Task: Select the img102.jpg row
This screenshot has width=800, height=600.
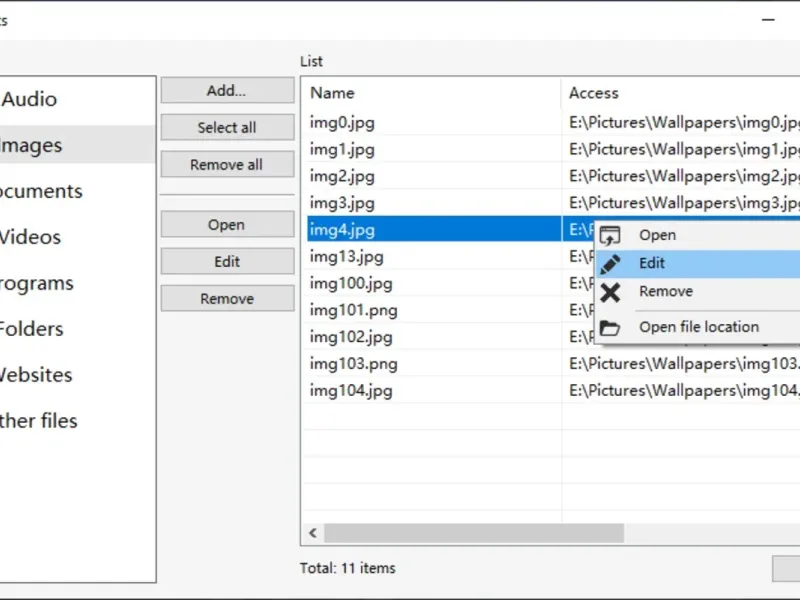Action: [434, 337]
